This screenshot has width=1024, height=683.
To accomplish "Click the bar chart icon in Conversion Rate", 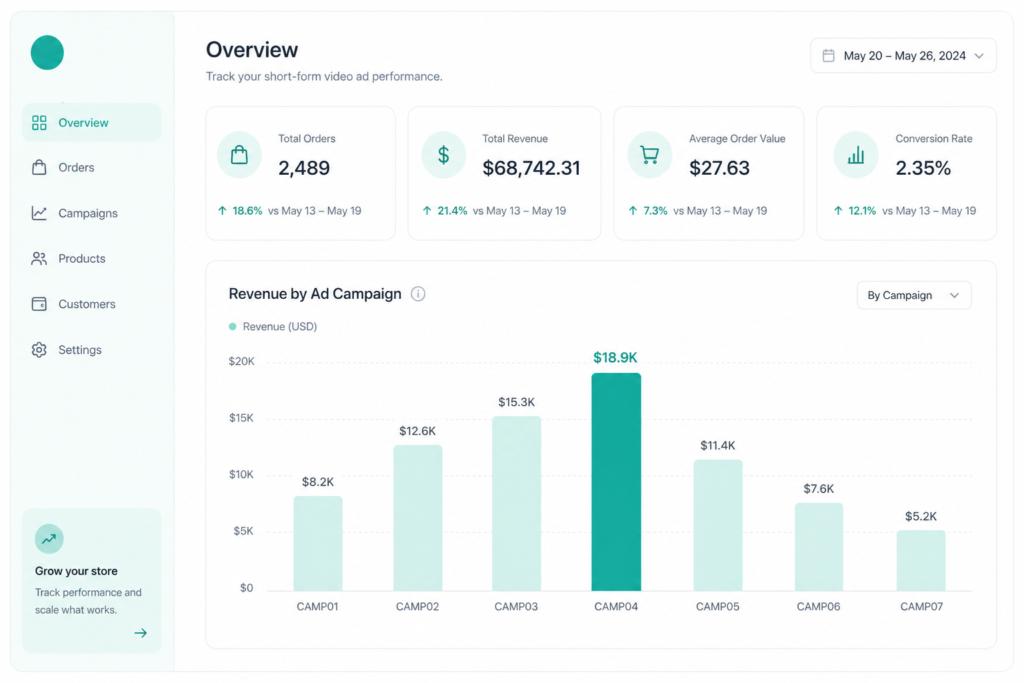I will click(856, 155).
